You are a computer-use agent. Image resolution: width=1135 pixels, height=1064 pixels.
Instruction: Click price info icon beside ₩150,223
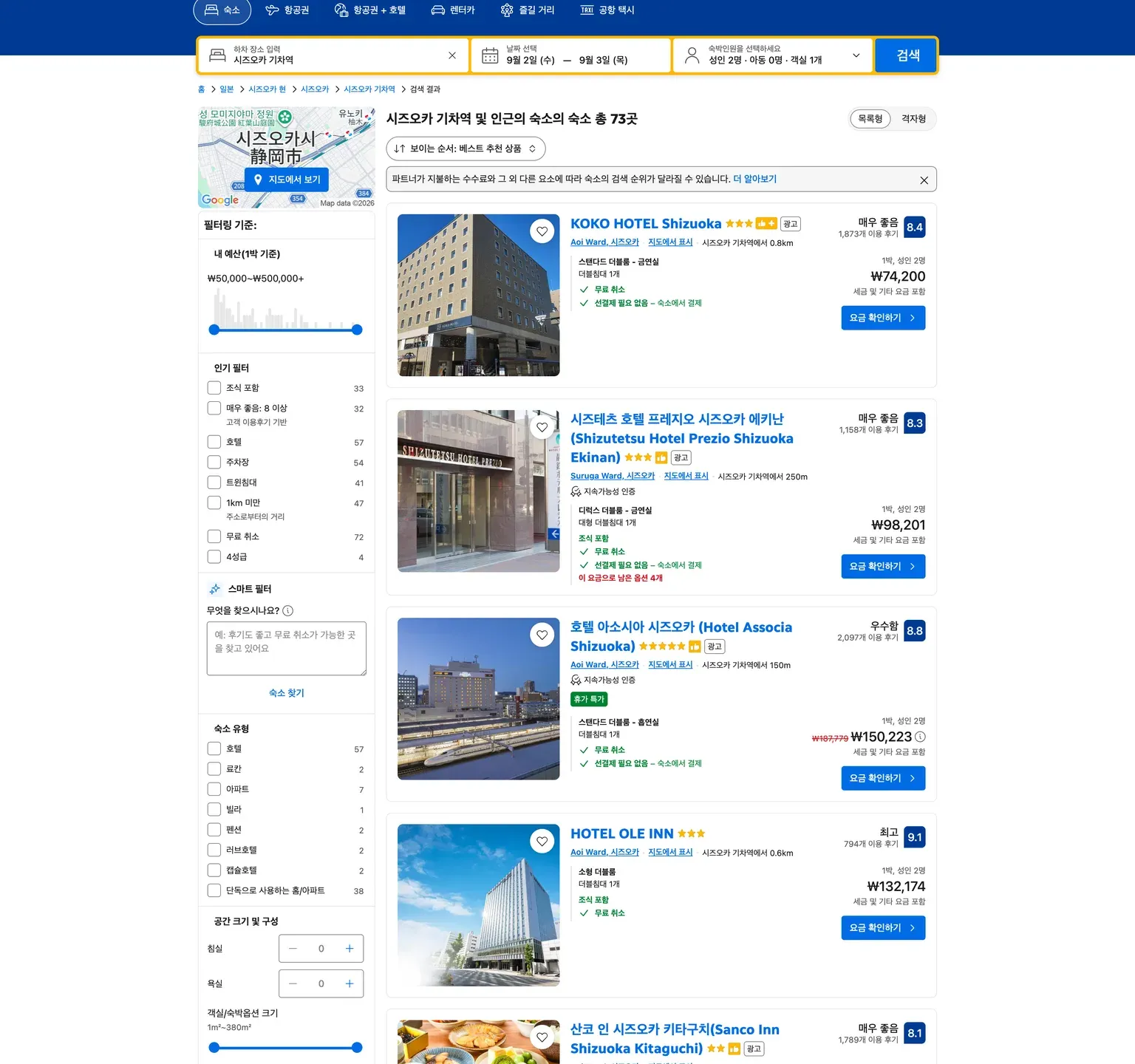click(920, 737)
